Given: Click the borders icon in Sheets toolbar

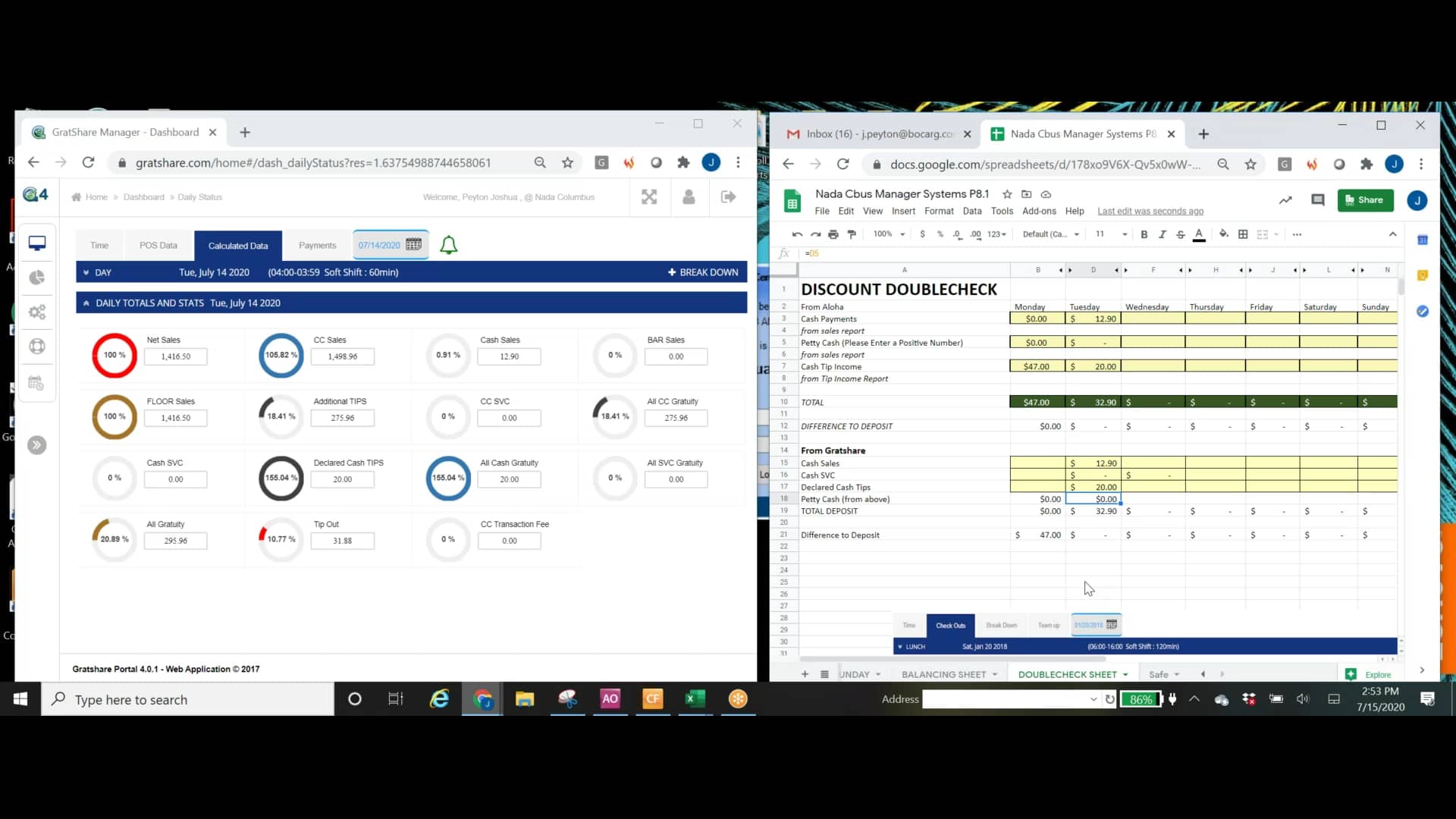Looking at the screenshot, I should point(1243,234).
